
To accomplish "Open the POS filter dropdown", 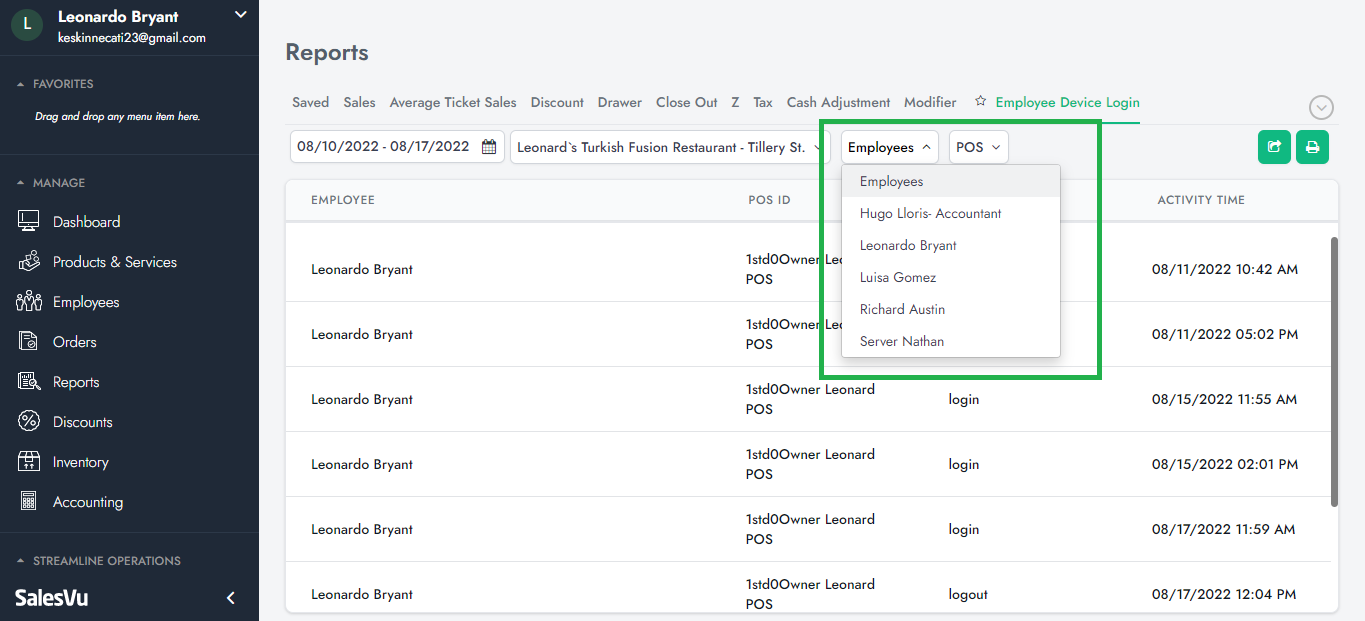I will point(978,147).
